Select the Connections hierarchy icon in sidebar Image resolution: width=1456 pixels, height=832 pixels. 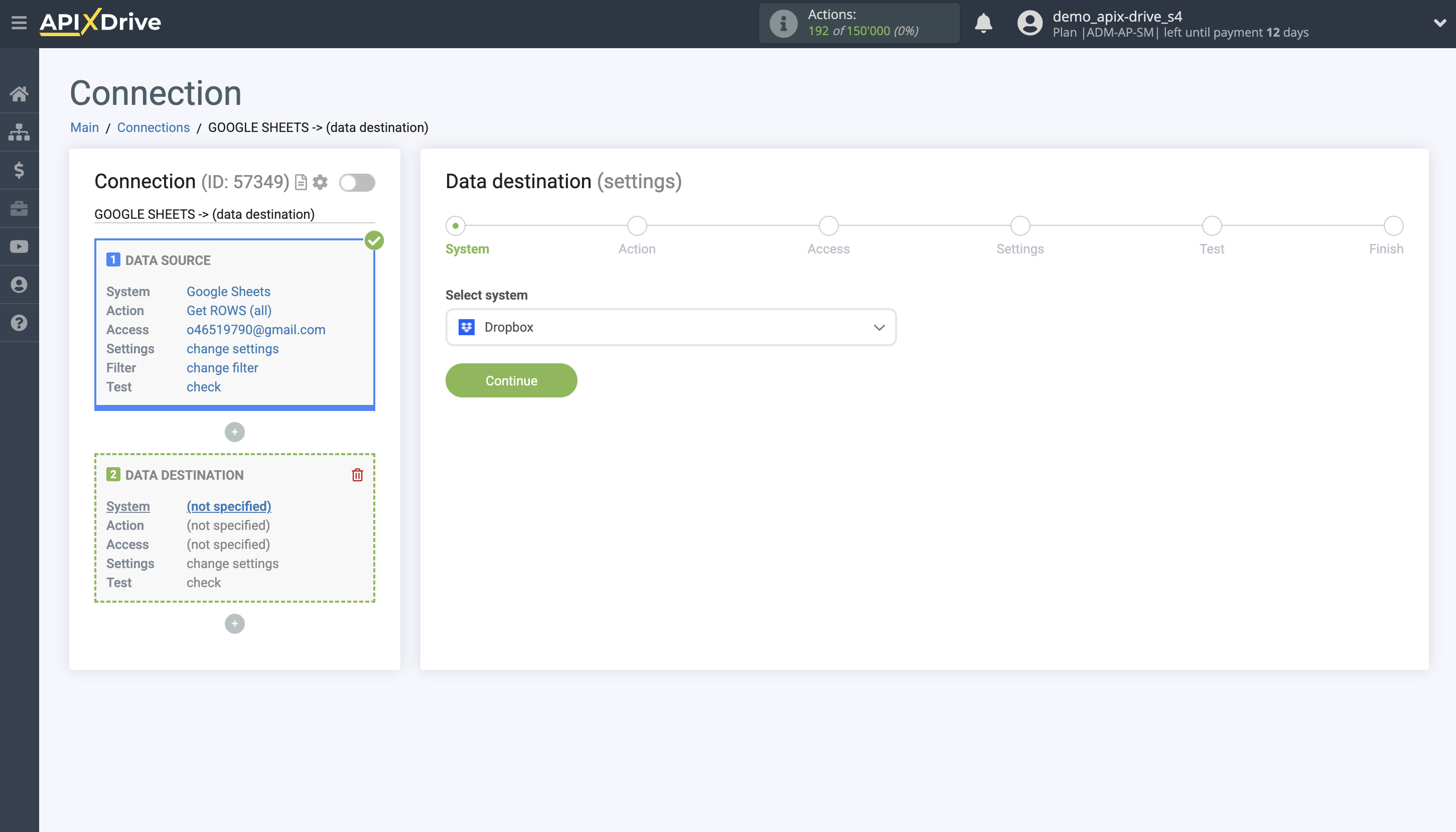click(x=19, y=131)
